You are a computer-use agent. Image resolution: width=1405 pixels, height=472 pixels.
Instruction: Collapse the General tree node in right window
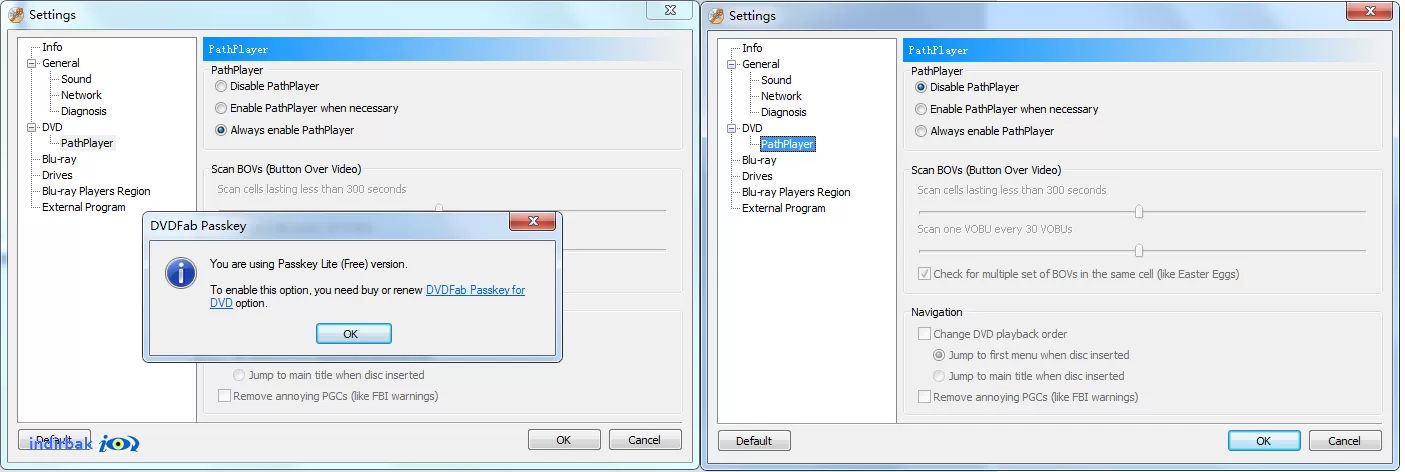(732, 64)
